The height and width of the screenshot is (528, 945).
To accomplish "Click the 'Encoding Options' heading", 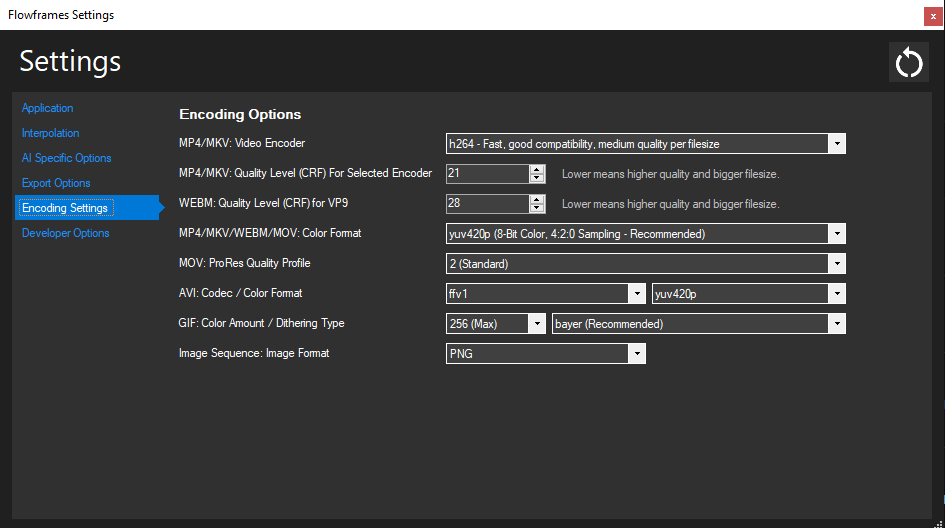I will 240,115.
